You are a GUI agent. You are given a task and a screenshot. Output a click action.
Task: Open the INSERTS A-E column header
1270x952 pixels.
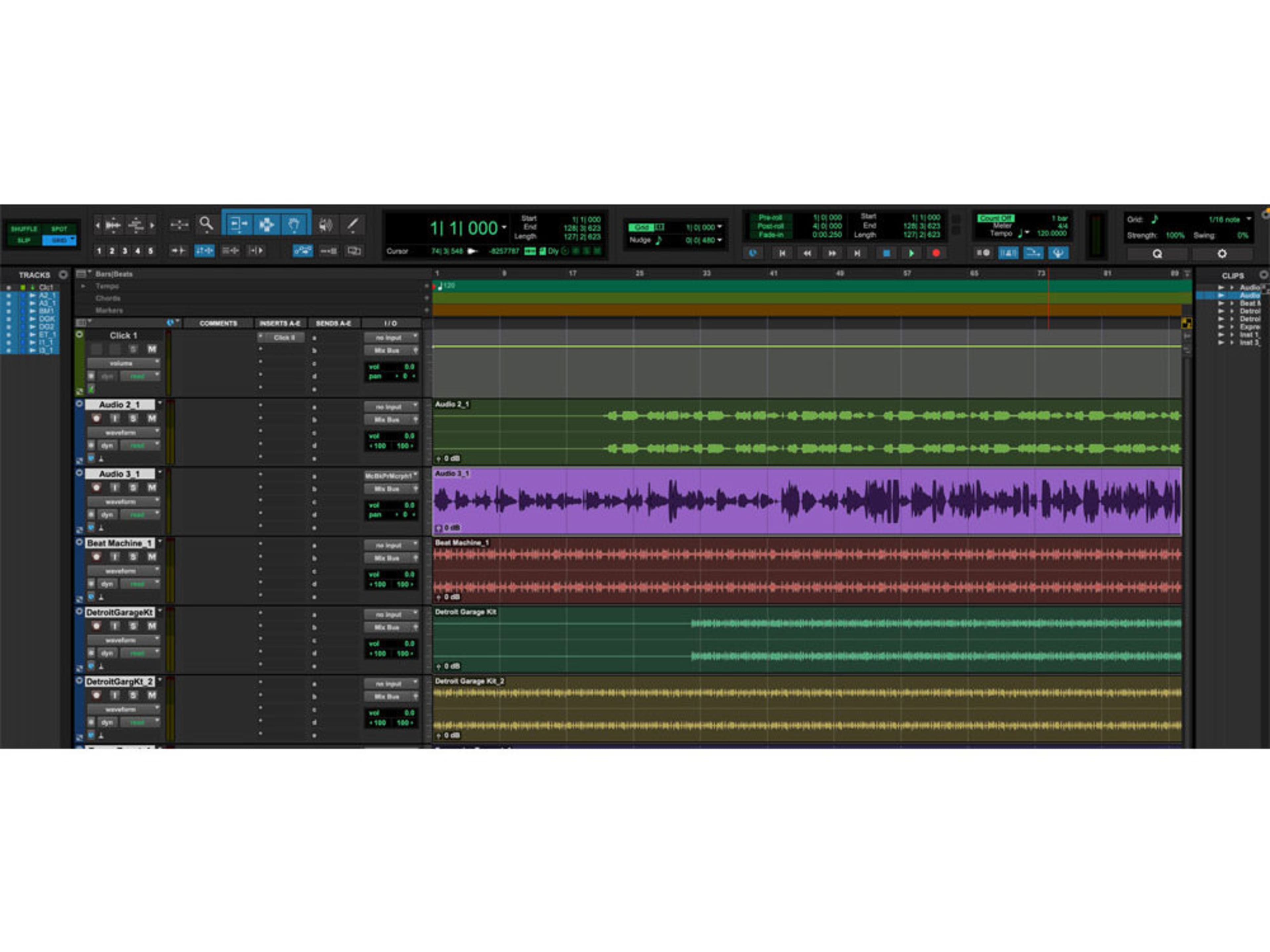(x=279, y=323)
